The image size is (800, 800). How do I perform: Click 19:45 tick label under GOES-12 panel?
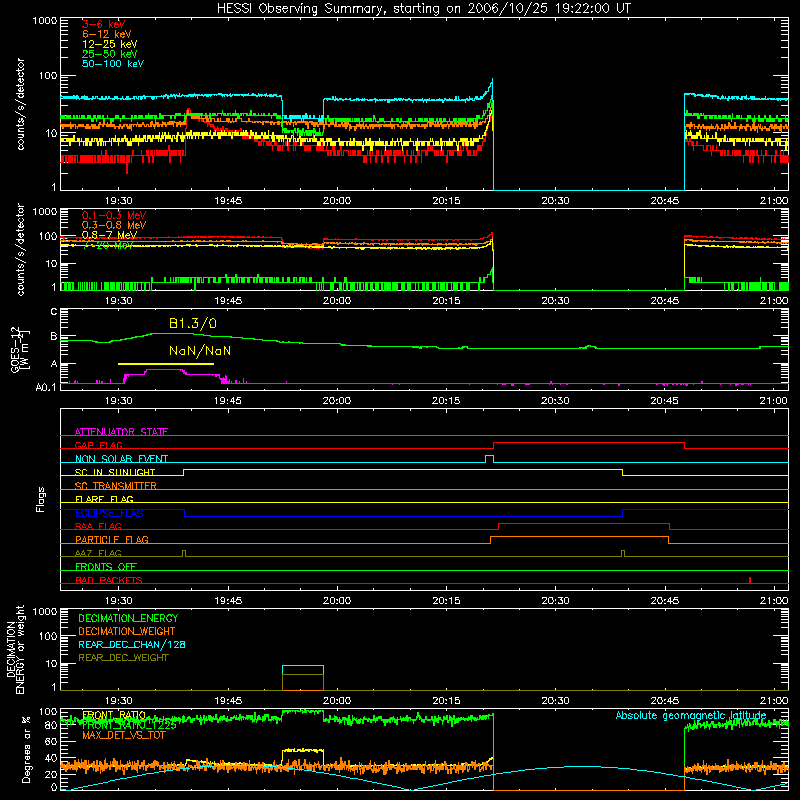(228, 401)
